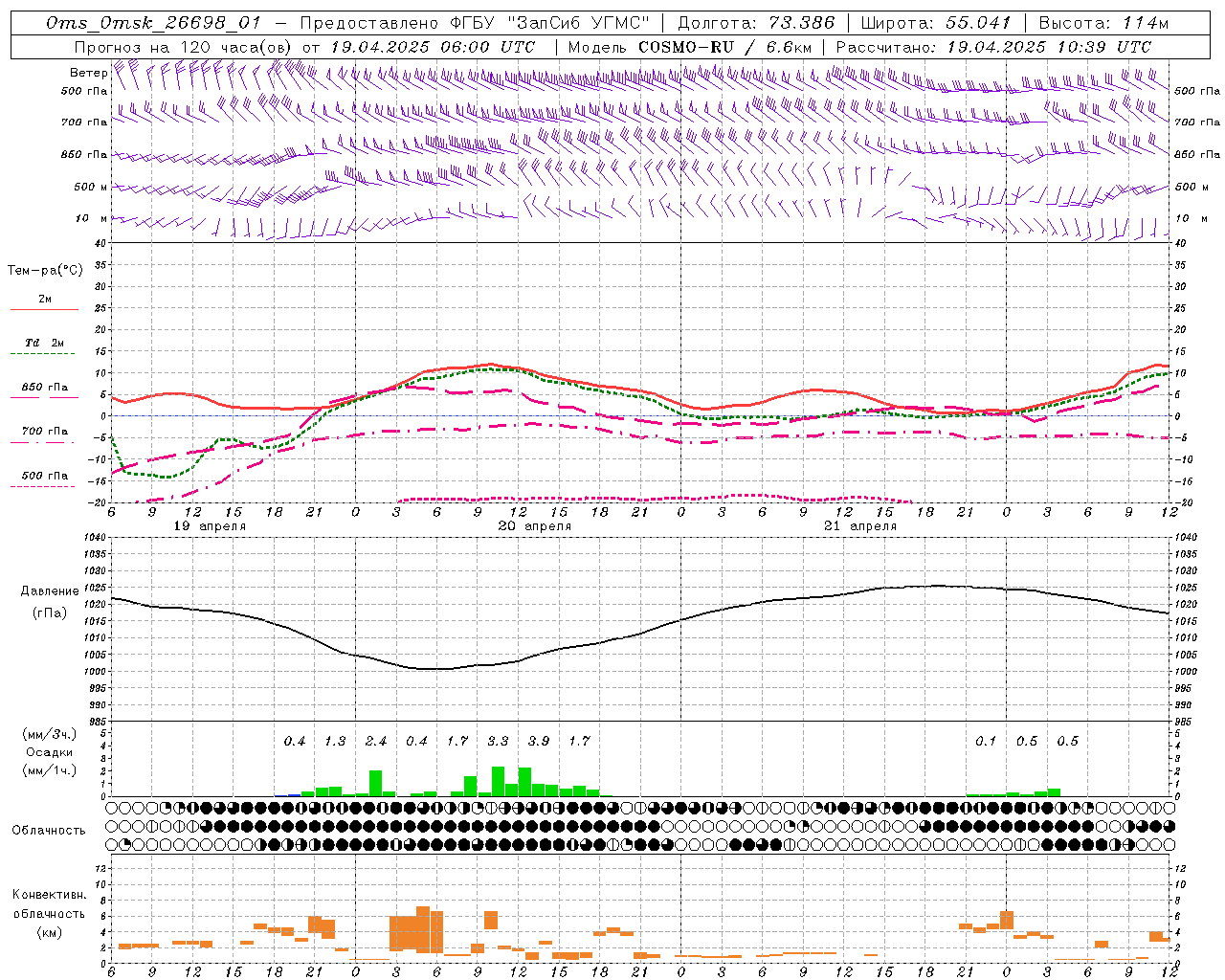Select the 2.4 precipitation total
The width and height of the screenshot is (1225, 980).
[376, 742]
